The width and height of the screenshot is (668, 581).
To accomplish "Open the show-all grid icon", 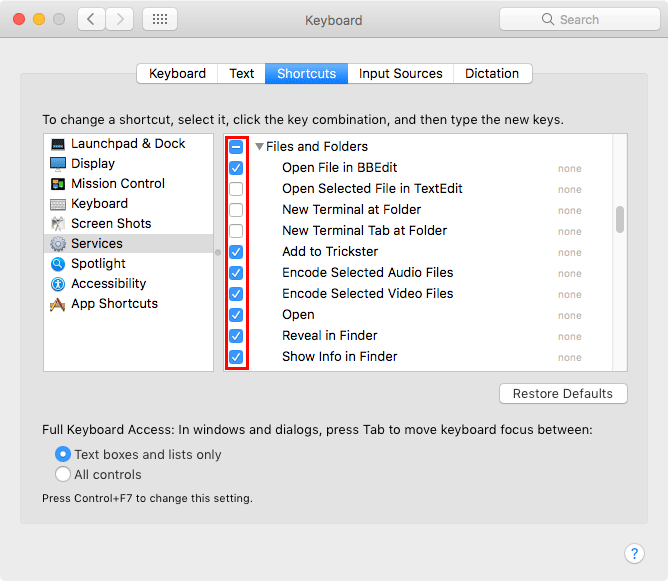I will (x=160, y=19).
